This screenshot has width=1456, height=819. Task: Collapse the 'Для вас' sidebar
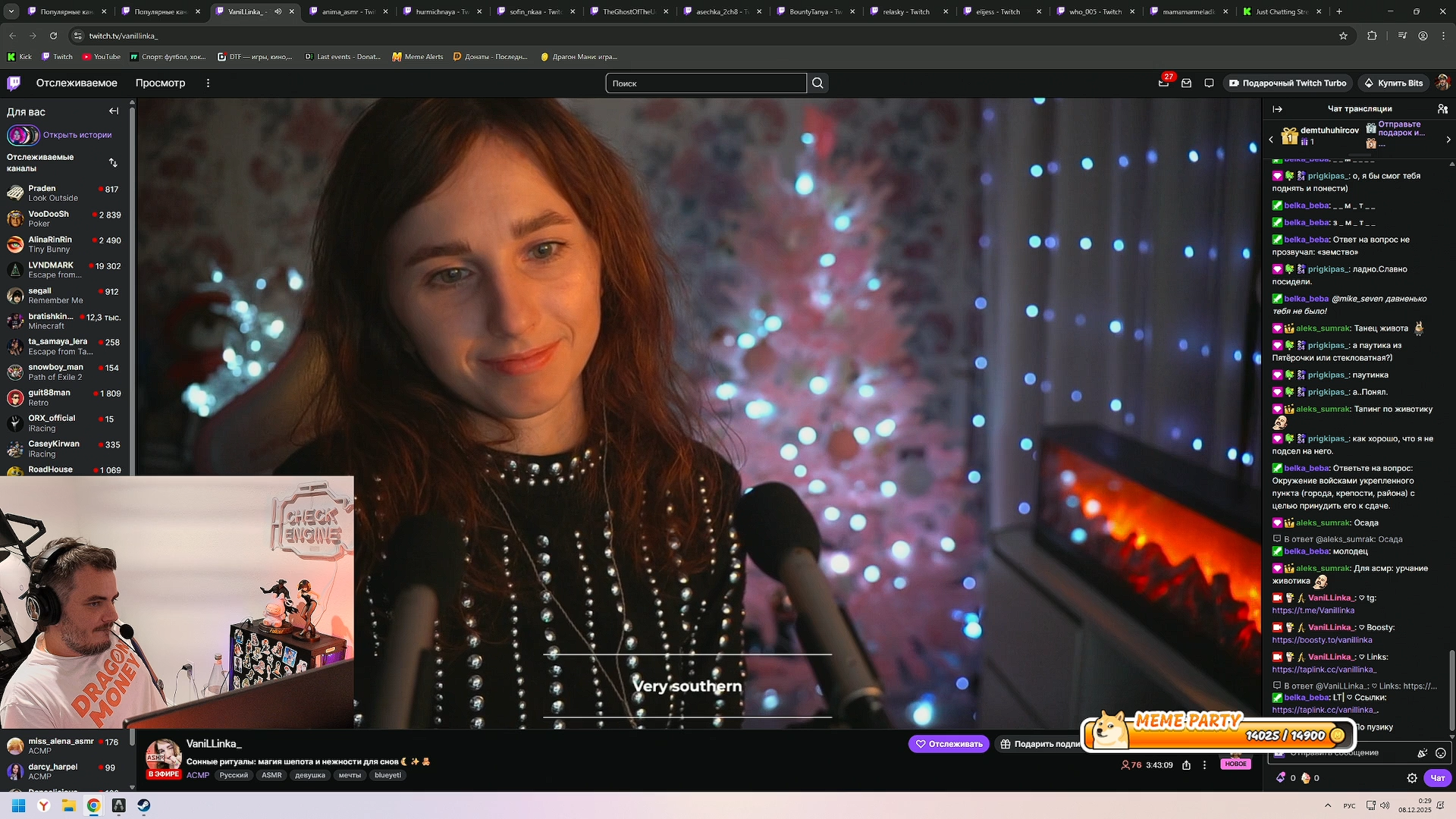click(114, 111)
